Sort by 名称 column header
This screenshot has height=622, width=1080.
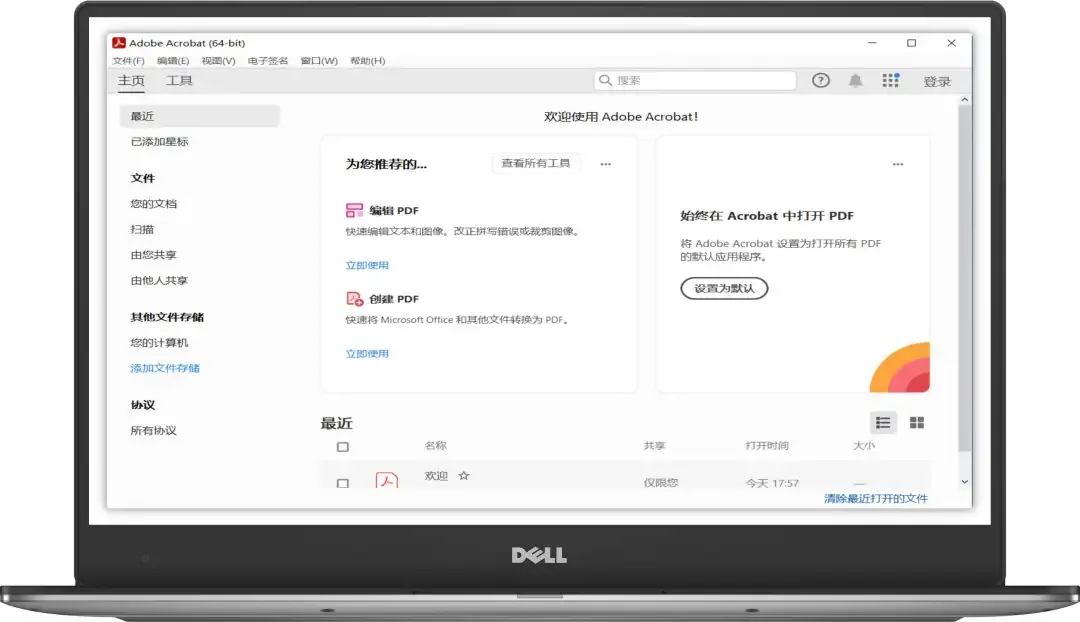[435, 446]
